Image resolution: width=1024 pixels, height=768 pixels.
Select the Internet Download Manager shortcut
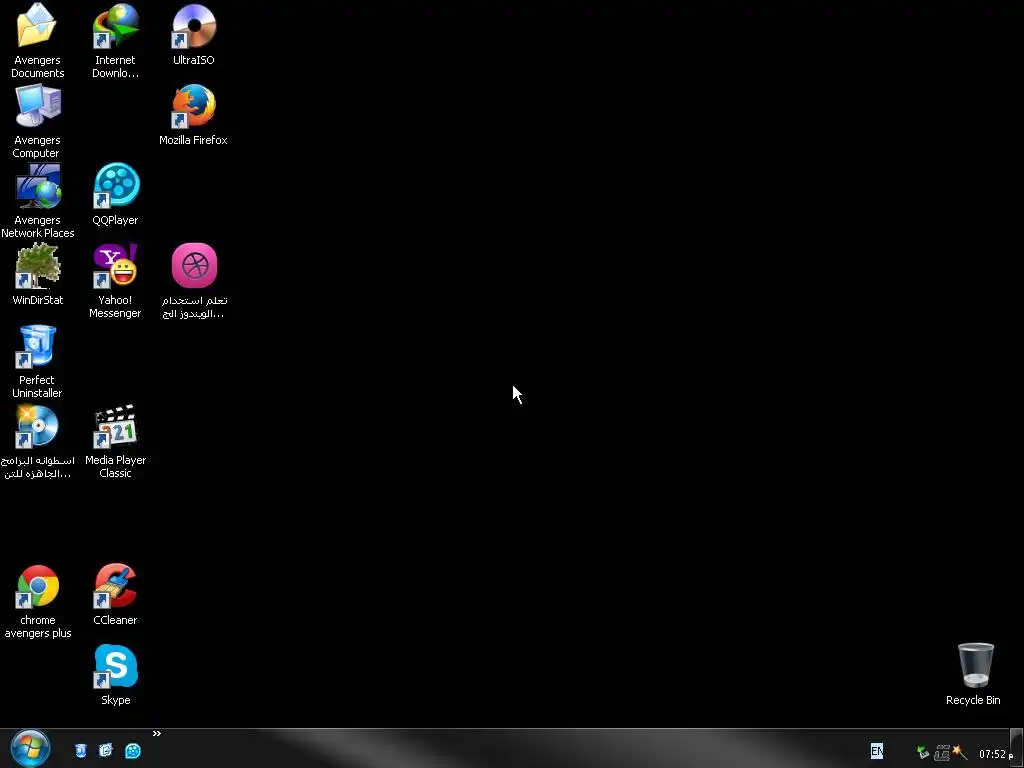[116, 26]
